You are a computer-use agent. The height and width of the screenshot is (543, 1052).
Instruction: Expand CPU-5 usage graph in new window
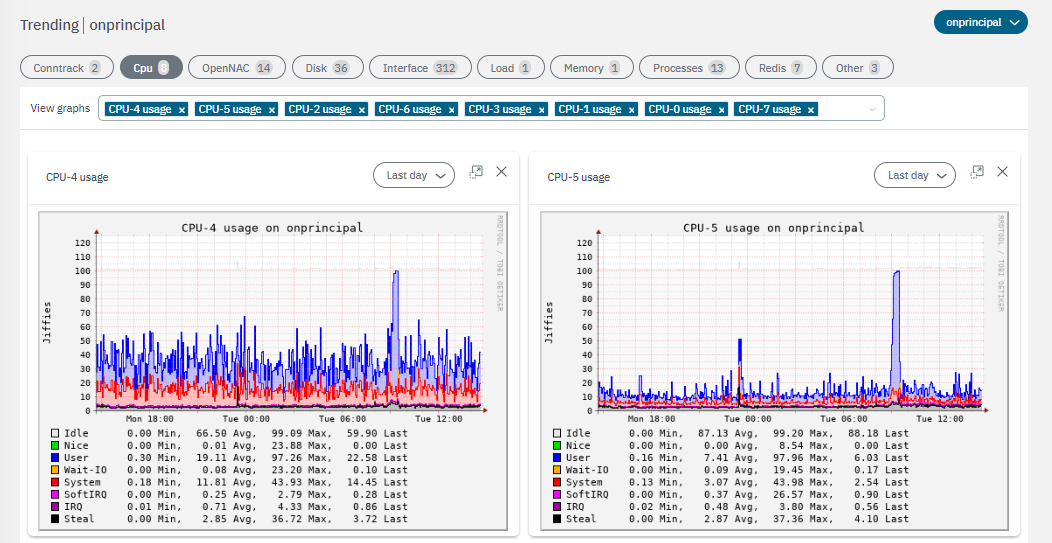(x=977, y=172)
